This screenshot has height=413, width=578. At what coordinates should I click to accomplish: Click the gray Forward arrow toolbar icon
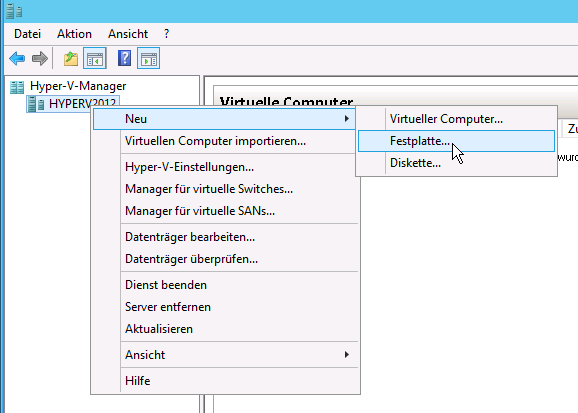coord(40,58)
